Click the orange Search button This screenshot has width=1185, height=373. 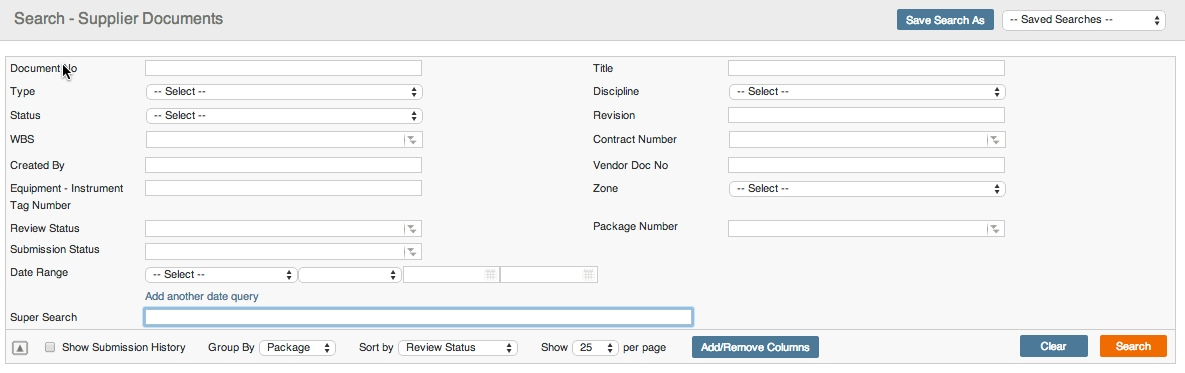point(1133,347)
